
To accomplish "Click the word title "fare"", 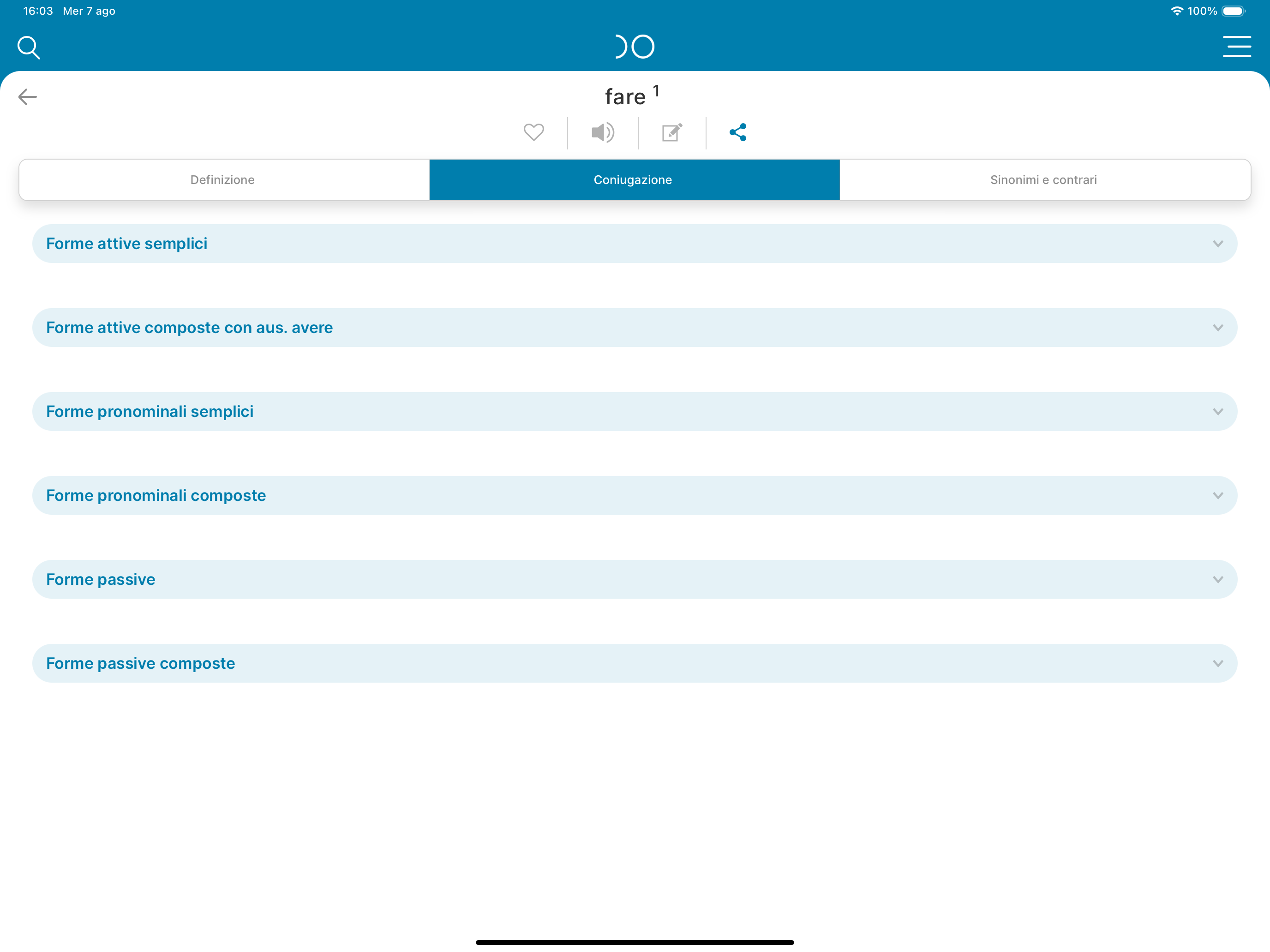I will pos(625,97).
